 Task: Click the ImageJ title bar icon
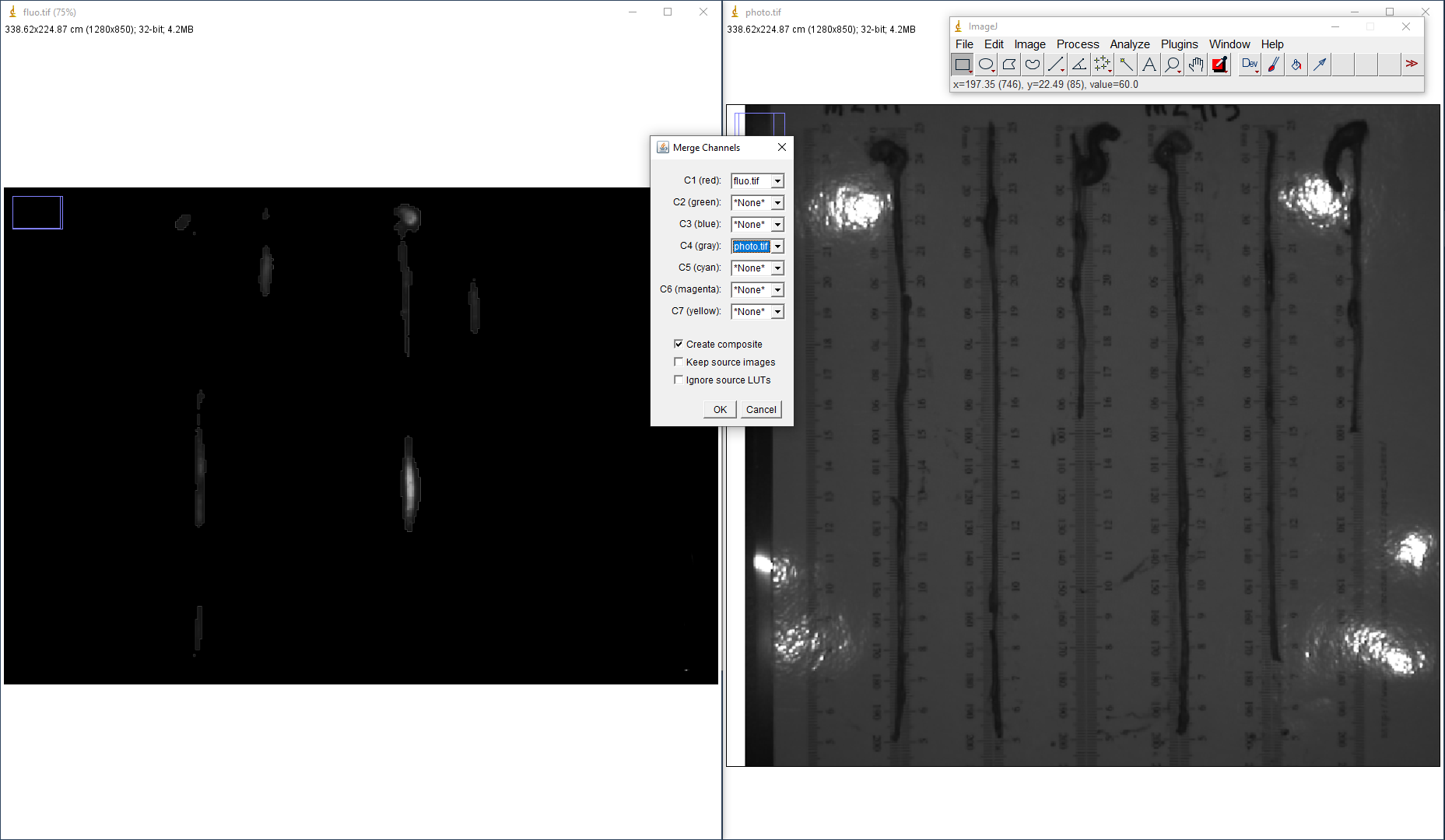pyautogui.click(x=959, y=26)
